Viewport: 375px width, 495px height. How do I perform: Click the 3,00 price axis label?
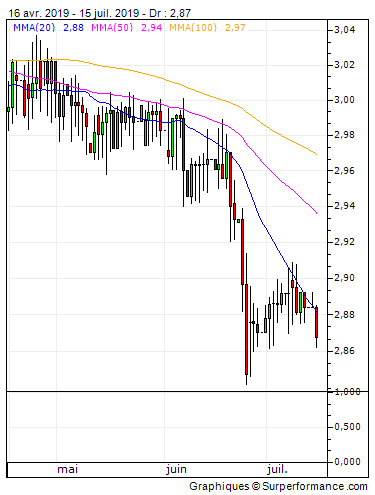345,100
